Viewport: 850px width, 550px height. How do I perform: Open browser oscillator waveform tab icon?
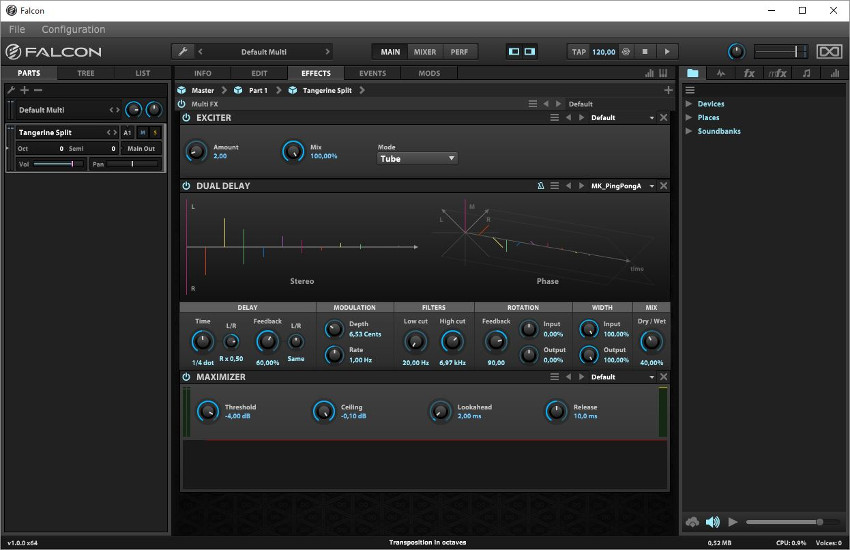pyautogui.click(x=720, y=73)
